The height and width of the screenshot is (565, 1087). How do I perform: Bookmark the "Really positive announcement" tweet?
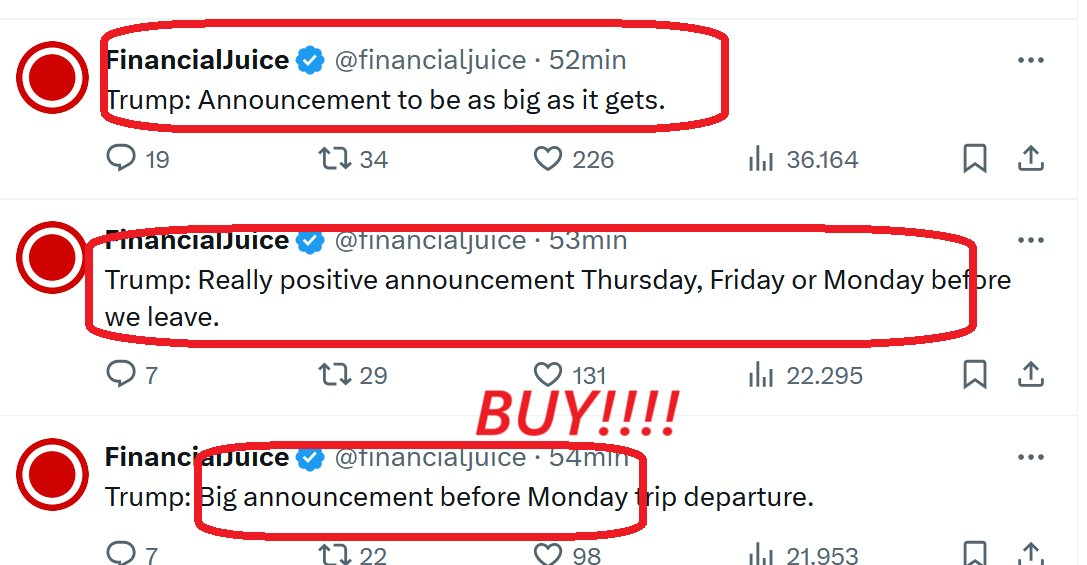(x=974, y=375)
